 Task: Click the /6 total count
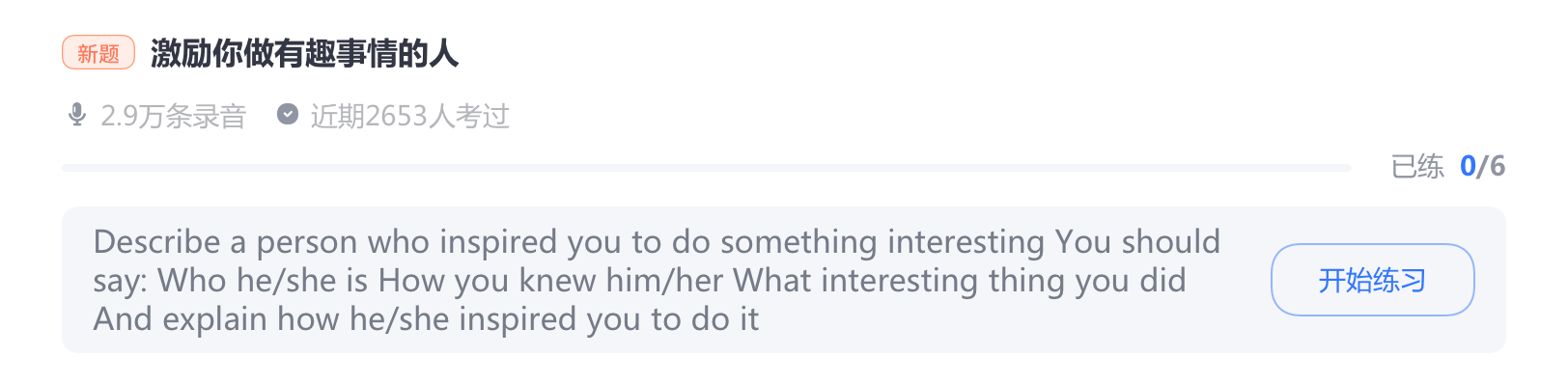[1491, 167]
